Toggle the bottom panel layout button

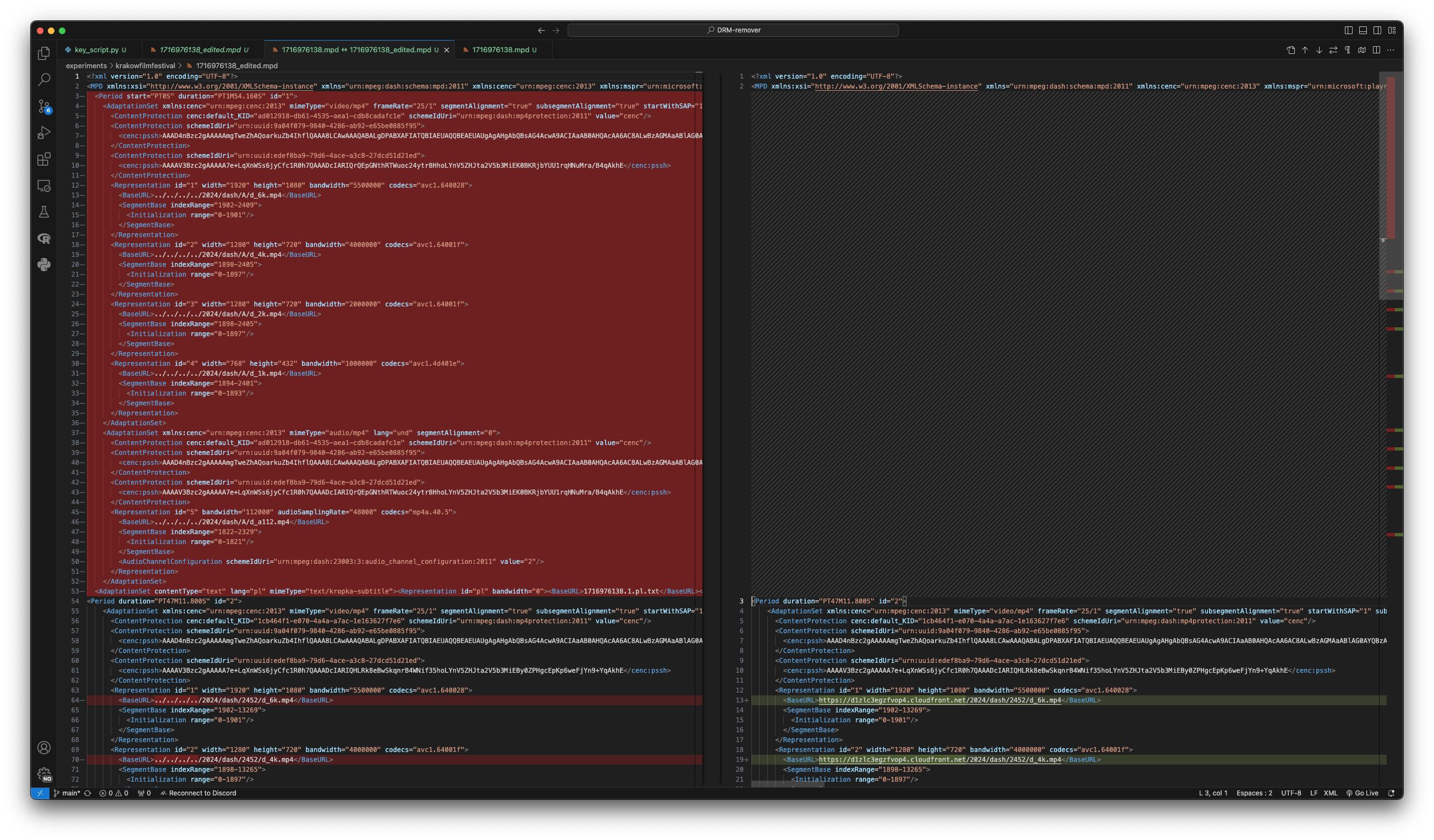point(1363,30)
